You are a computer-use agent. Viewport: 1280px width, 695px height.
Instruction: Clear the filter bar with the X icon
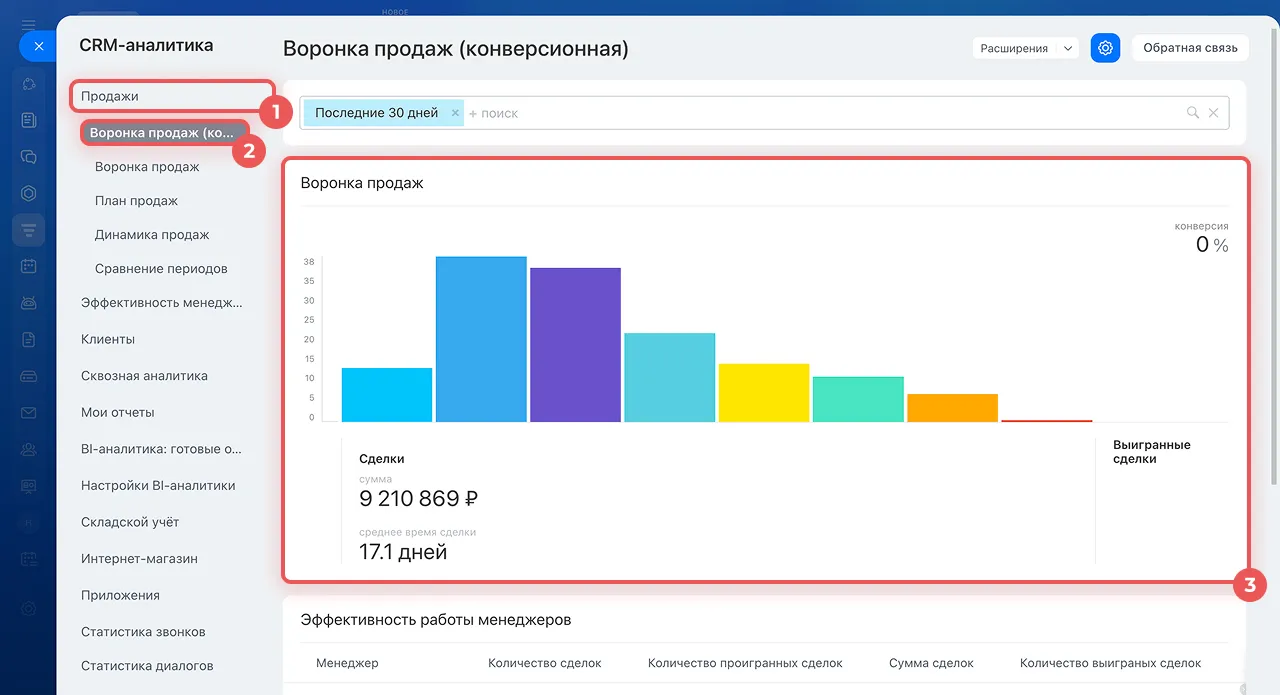tap(1213, 113)
